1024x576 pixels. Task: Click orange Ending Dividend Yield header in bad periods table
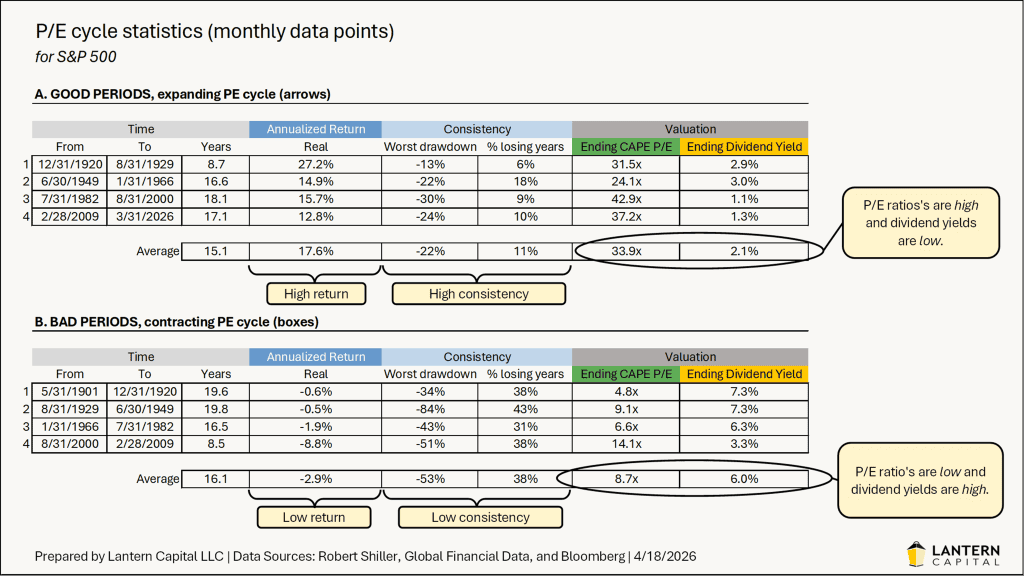point(743,374)
